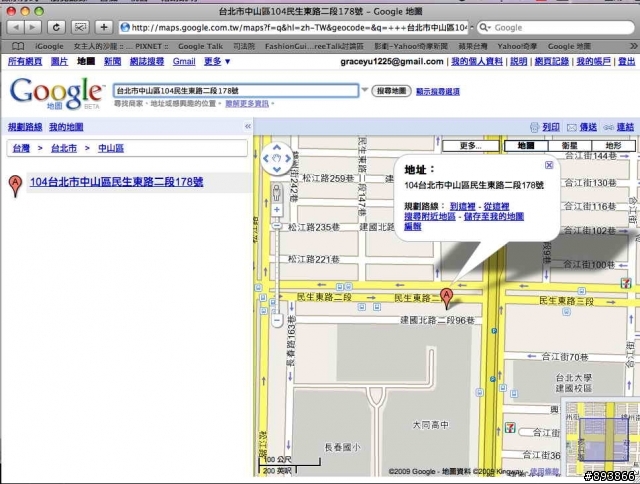Click the red A marker in the results list

coord(15,186)
